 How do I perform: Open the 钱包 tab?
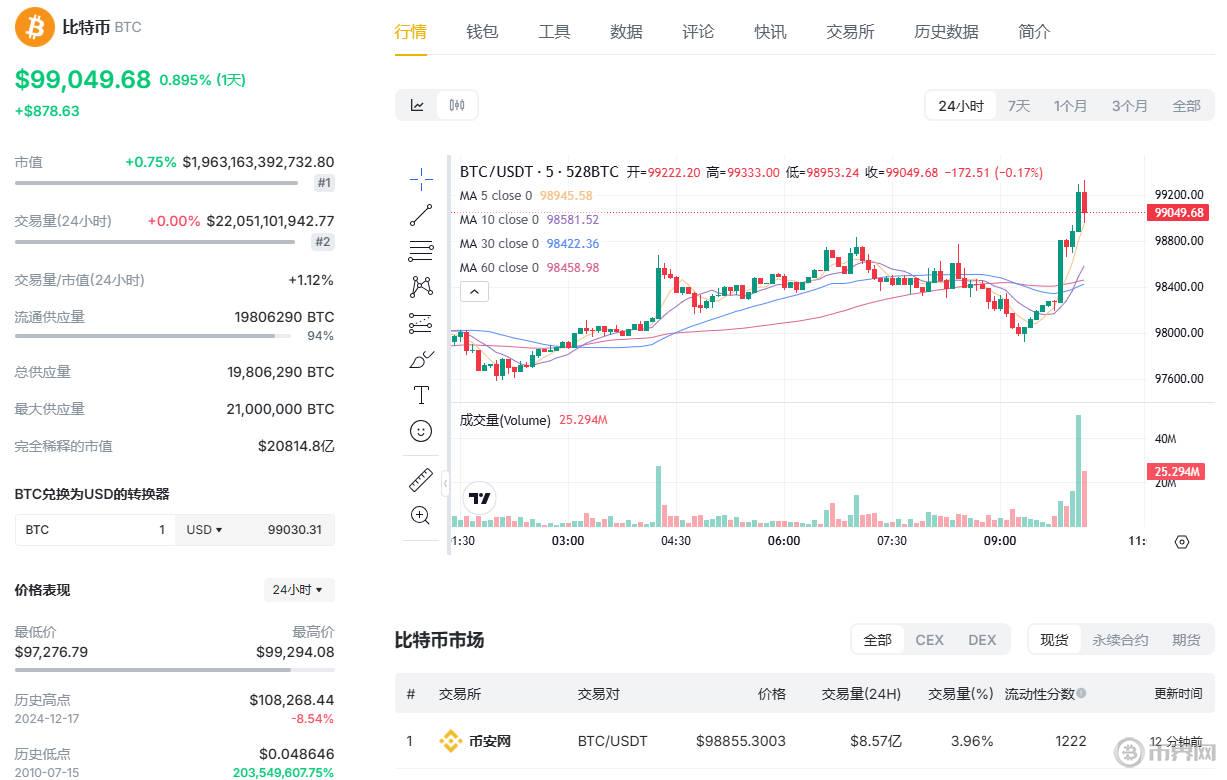tap(482, 32)
